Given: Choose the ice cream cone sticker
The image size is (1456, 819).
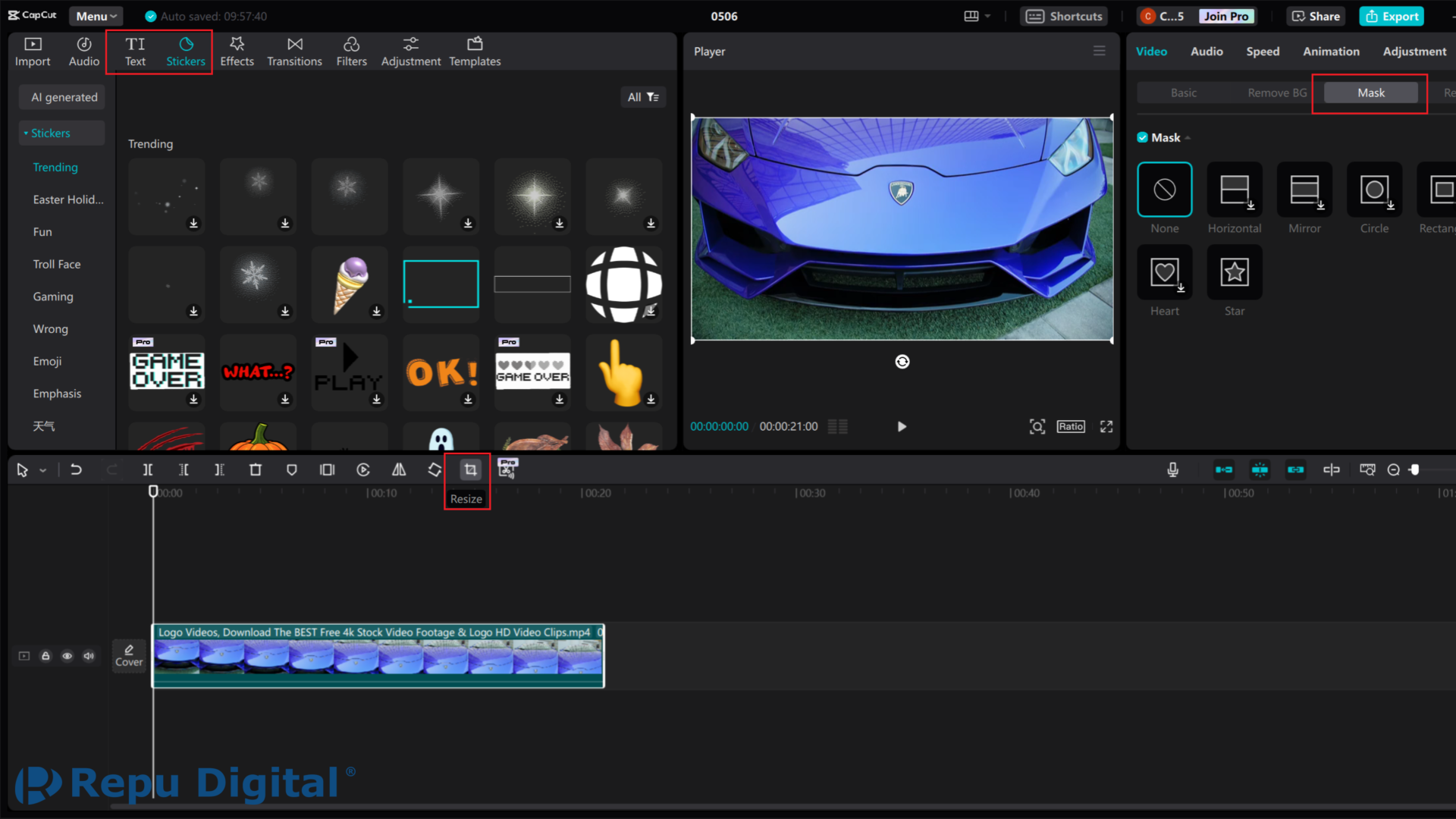Looking at the screenshot, I should [350, 284].
